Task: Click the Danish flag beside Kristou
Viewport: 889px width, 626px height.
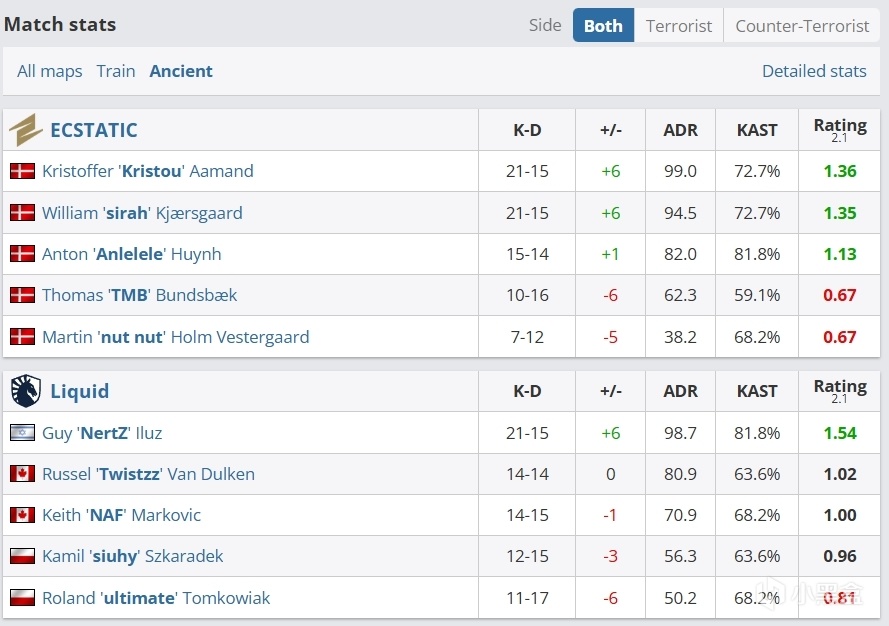Action: tap(22, 171)
